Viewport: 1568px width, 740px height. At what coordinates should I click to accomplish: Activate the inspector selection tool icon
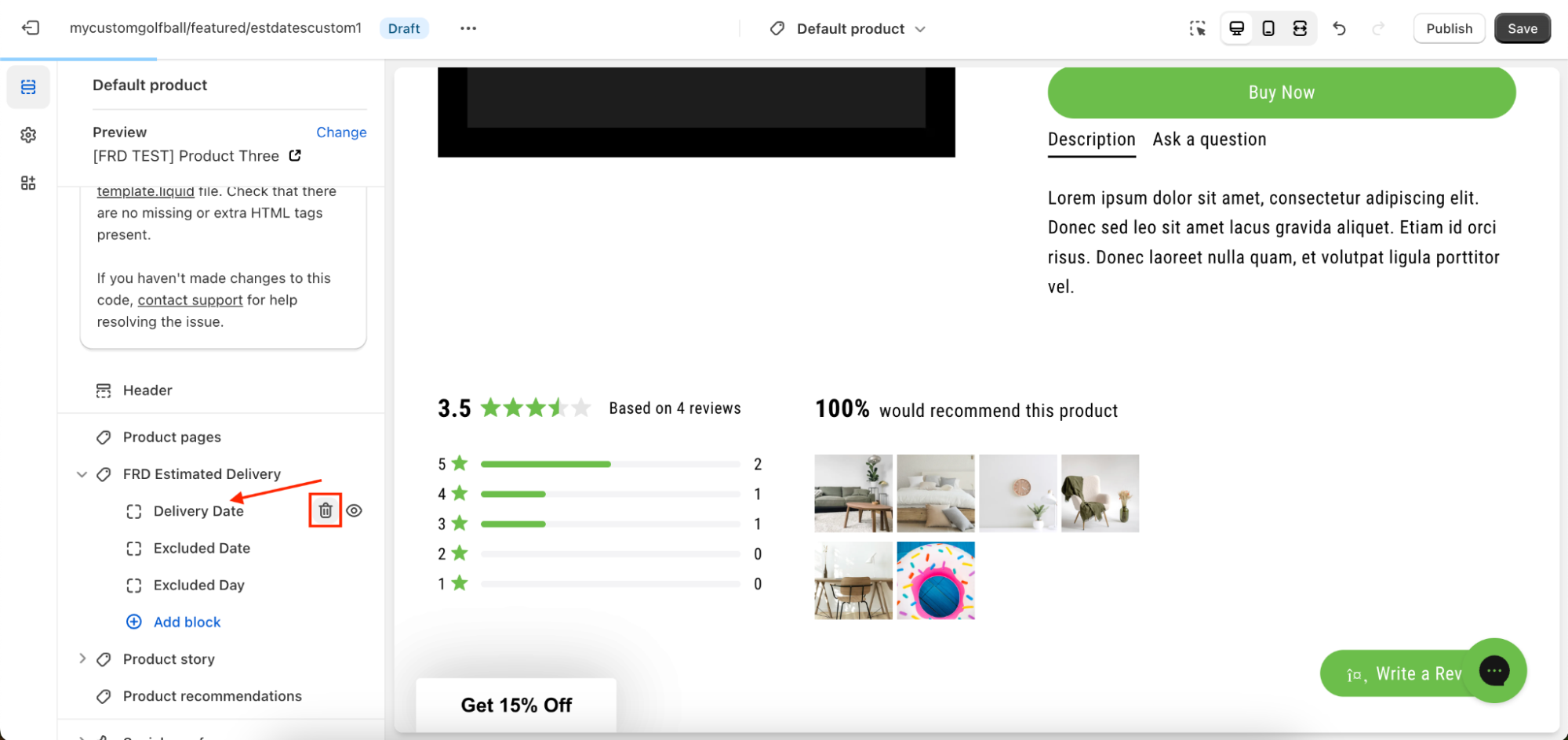(1197, 29)
